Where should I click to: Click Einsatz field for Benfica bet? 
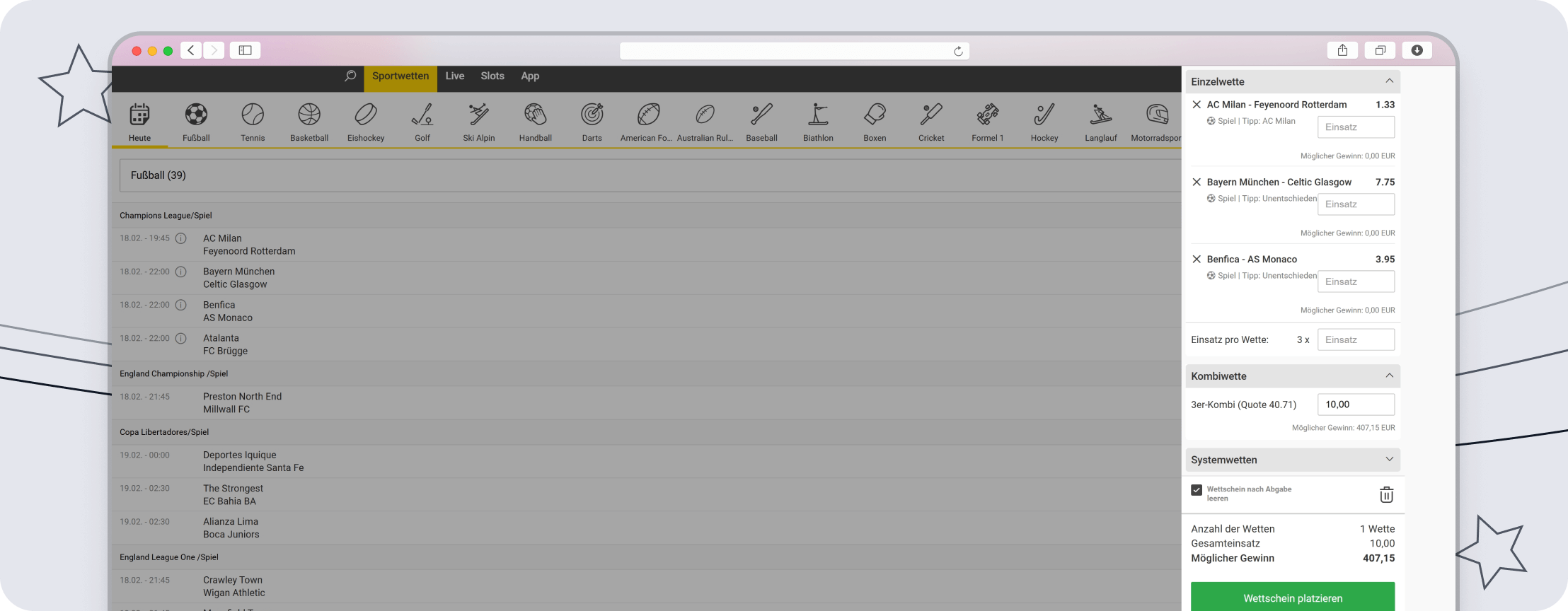tap(1356, 281)
